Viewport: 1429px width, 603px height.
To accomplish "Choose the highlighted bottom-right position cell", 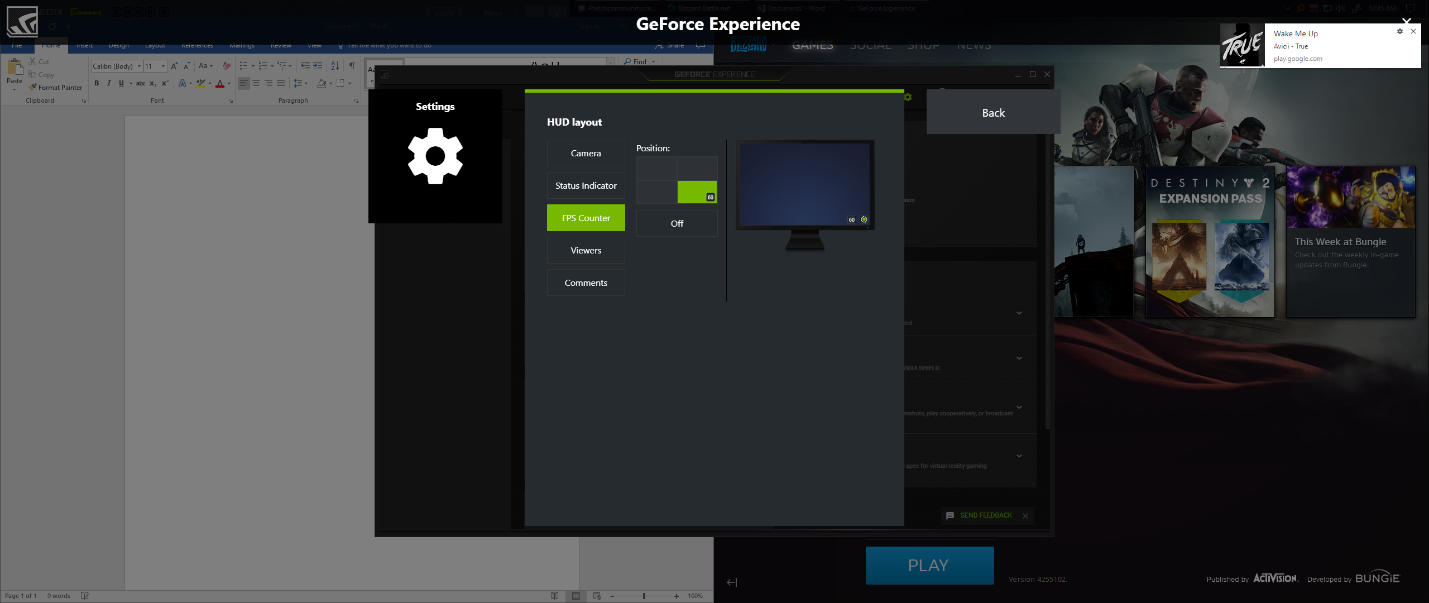I will pos(697,192).
